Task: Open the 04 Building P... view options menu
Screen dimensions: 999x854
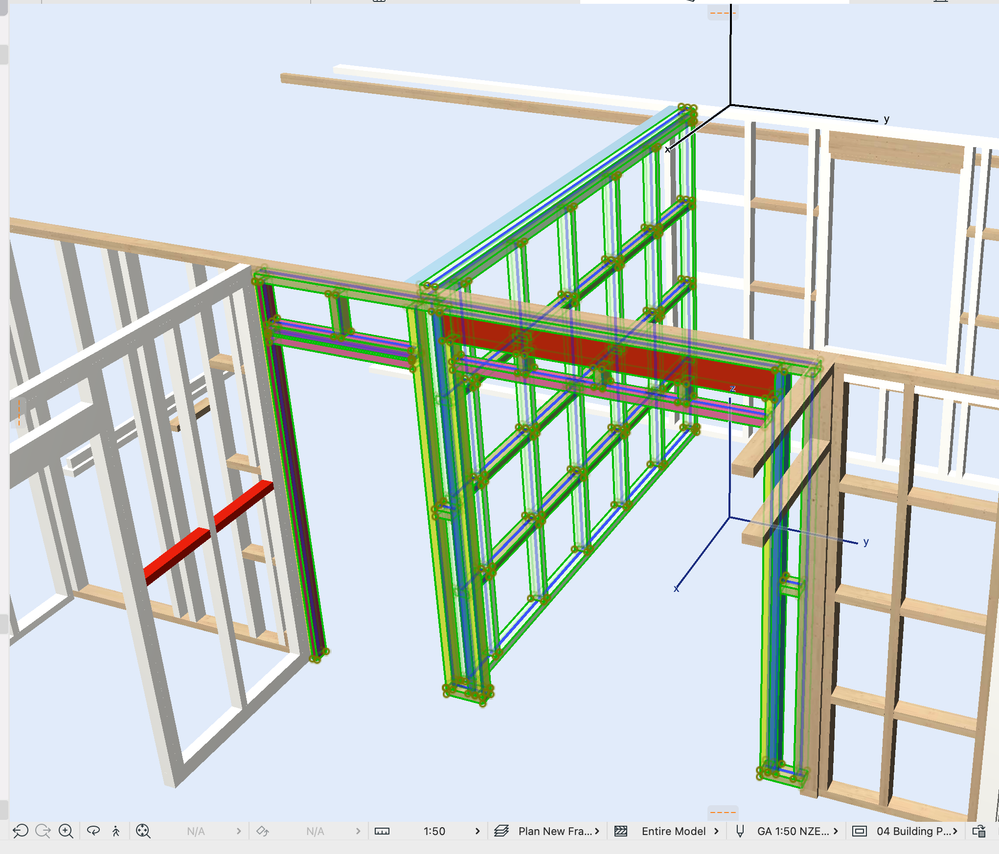Action: tap(955, 831)
